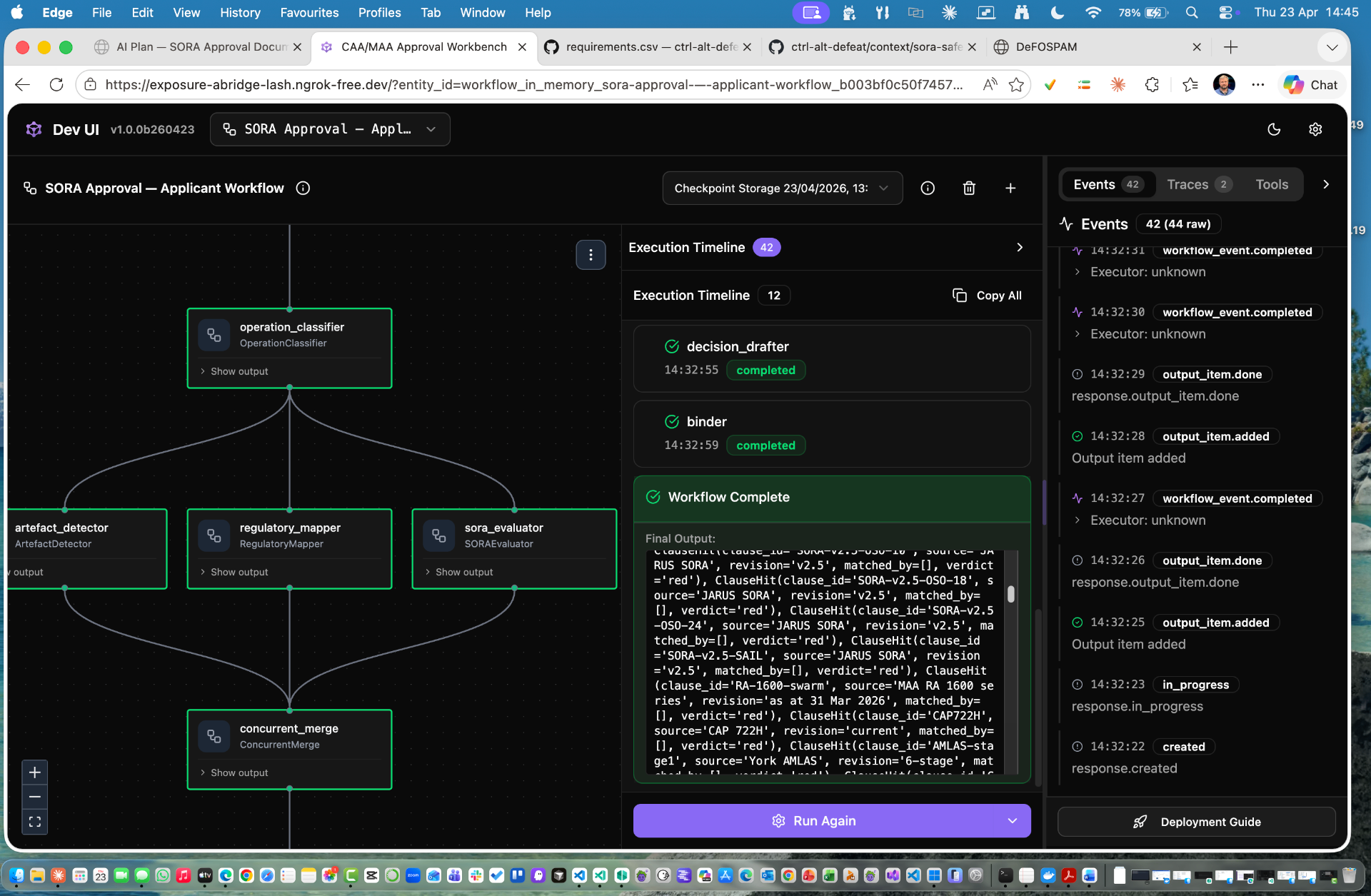Click read aloud icon in address bar
Image resolution: width=1371 pixels, height=896 pixels.
click(990, 84)
